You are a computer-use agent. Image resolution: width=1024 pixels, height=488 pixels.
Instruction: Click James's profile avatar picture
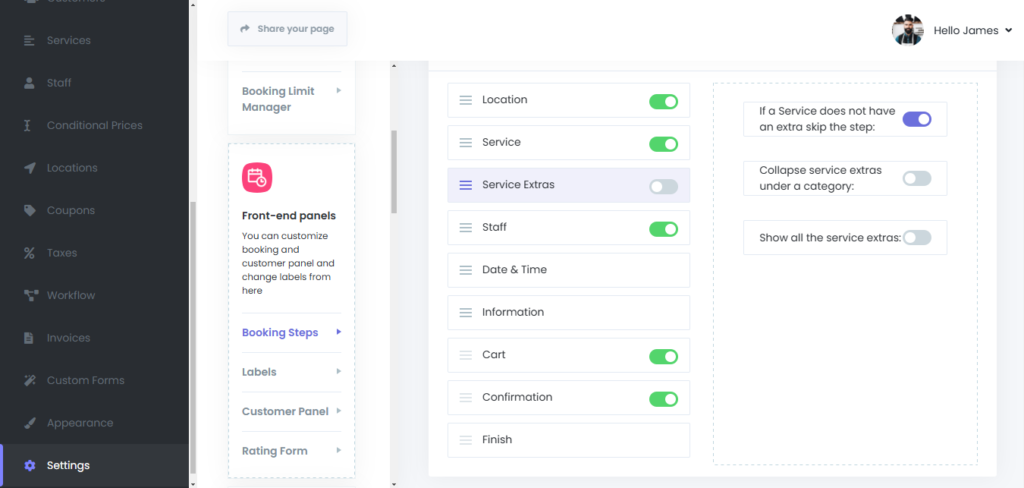click(907, 30)
